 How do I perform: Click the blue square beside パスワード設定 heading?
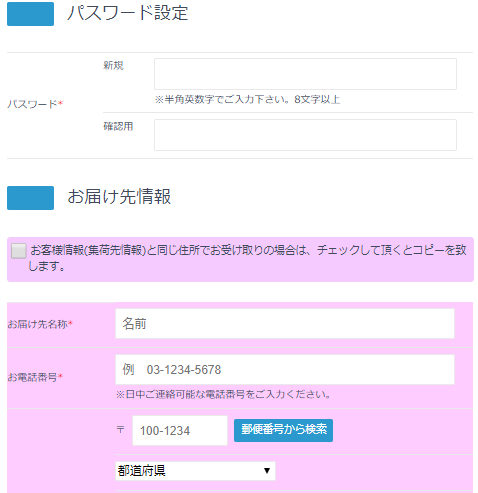[30, 14]
